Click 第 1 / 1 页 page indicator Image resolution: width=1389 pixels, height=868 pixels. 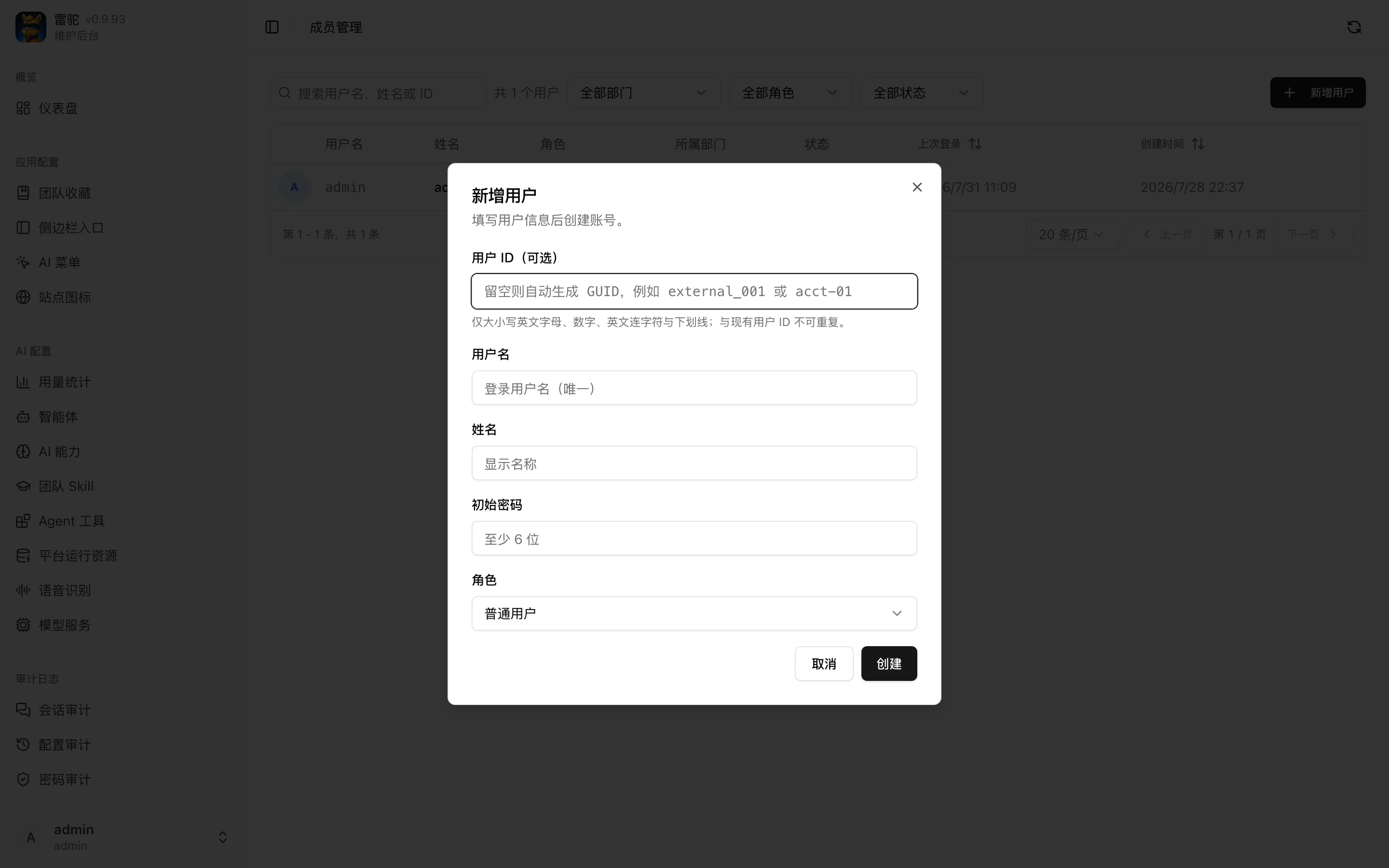(1239, 234)
